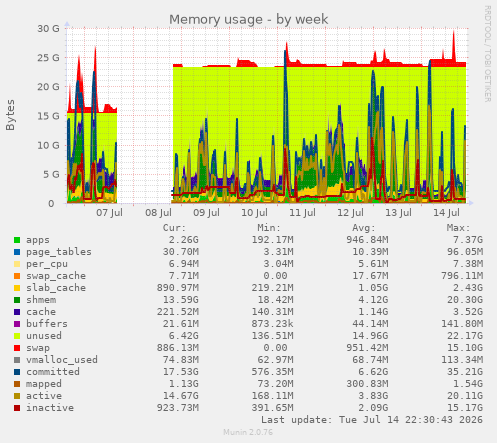Click the active current value 14.67G
The width and height of the screenshot is (497, 443).
click(x=180, y=396)
